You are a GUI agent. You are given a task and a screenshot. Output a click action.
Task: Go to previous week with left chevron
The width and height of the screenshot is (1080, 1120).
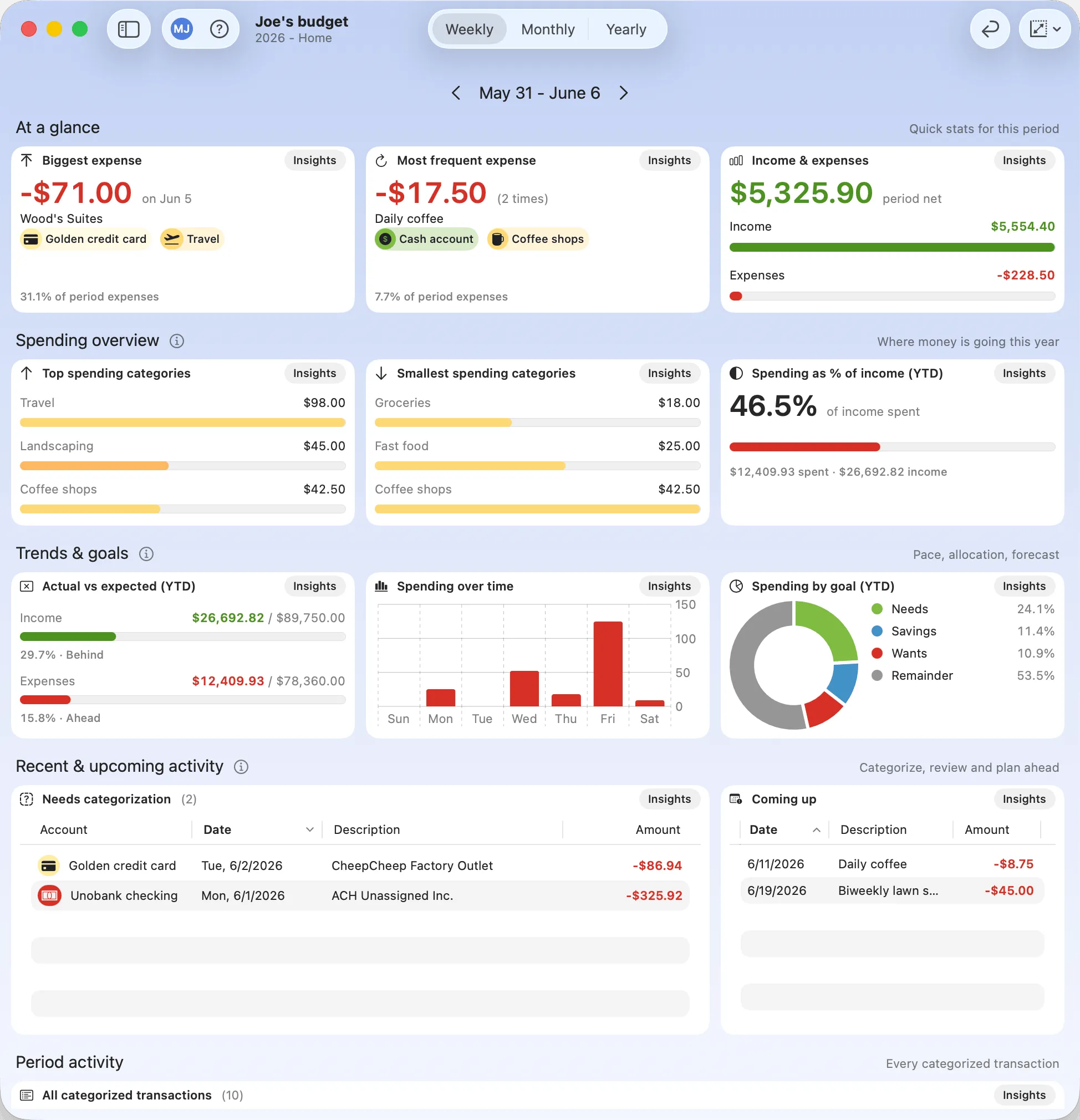coord(456,93)
